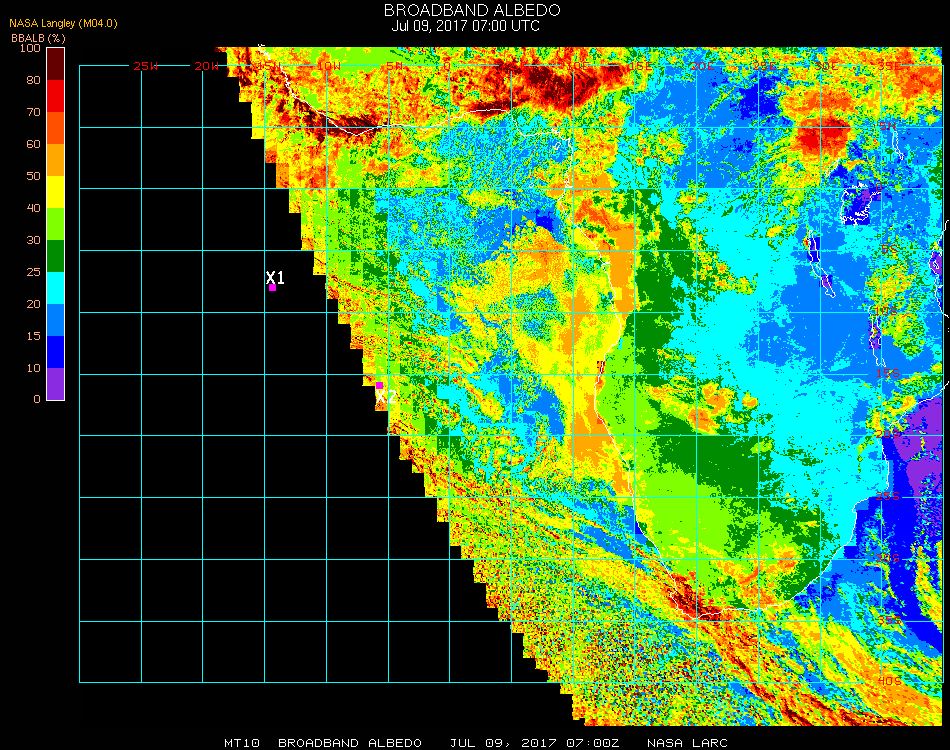Select the orange 50-60% legend color
Viewport: 950px width, 750px height.
[x=56, y=160]
